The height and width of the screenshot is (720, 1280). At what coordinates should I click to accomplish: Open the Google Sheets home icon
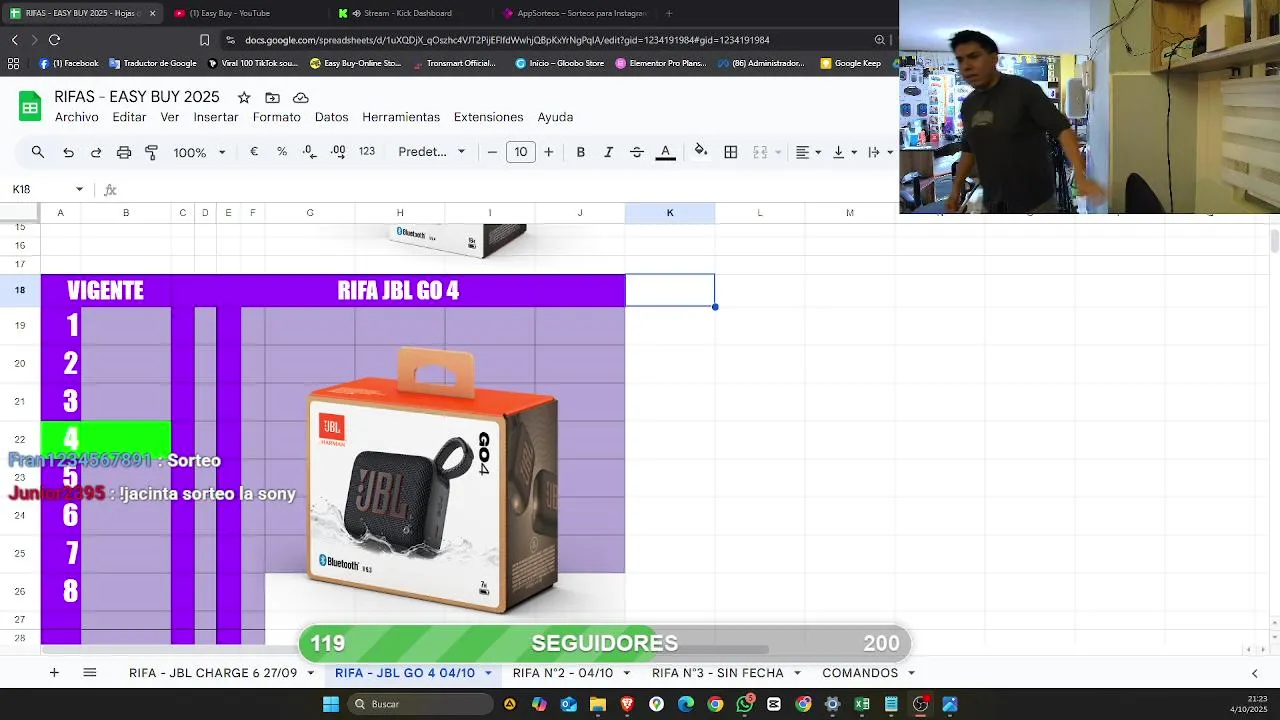click(30, 106)
